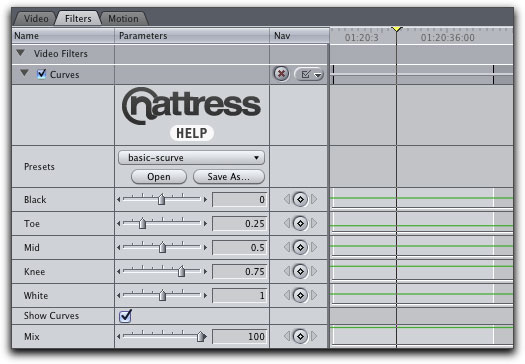
Task: Click the Name column header
Action: 63,35
